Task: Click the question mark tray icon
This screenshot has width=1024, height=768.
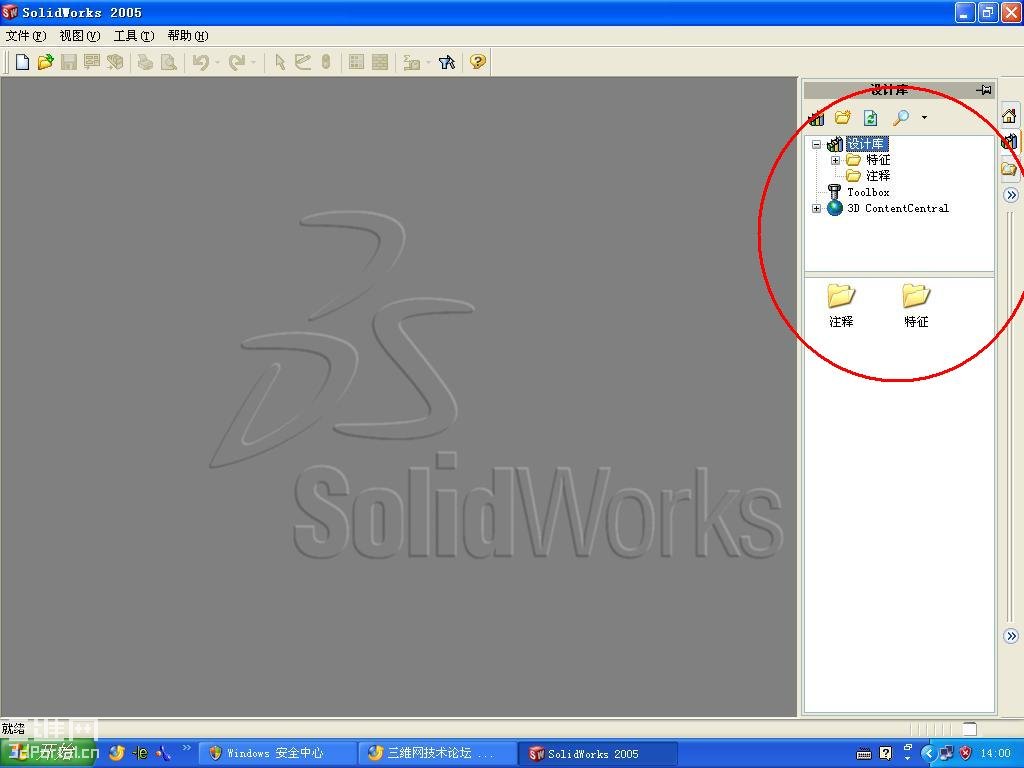Action: (x=886, y=754)
